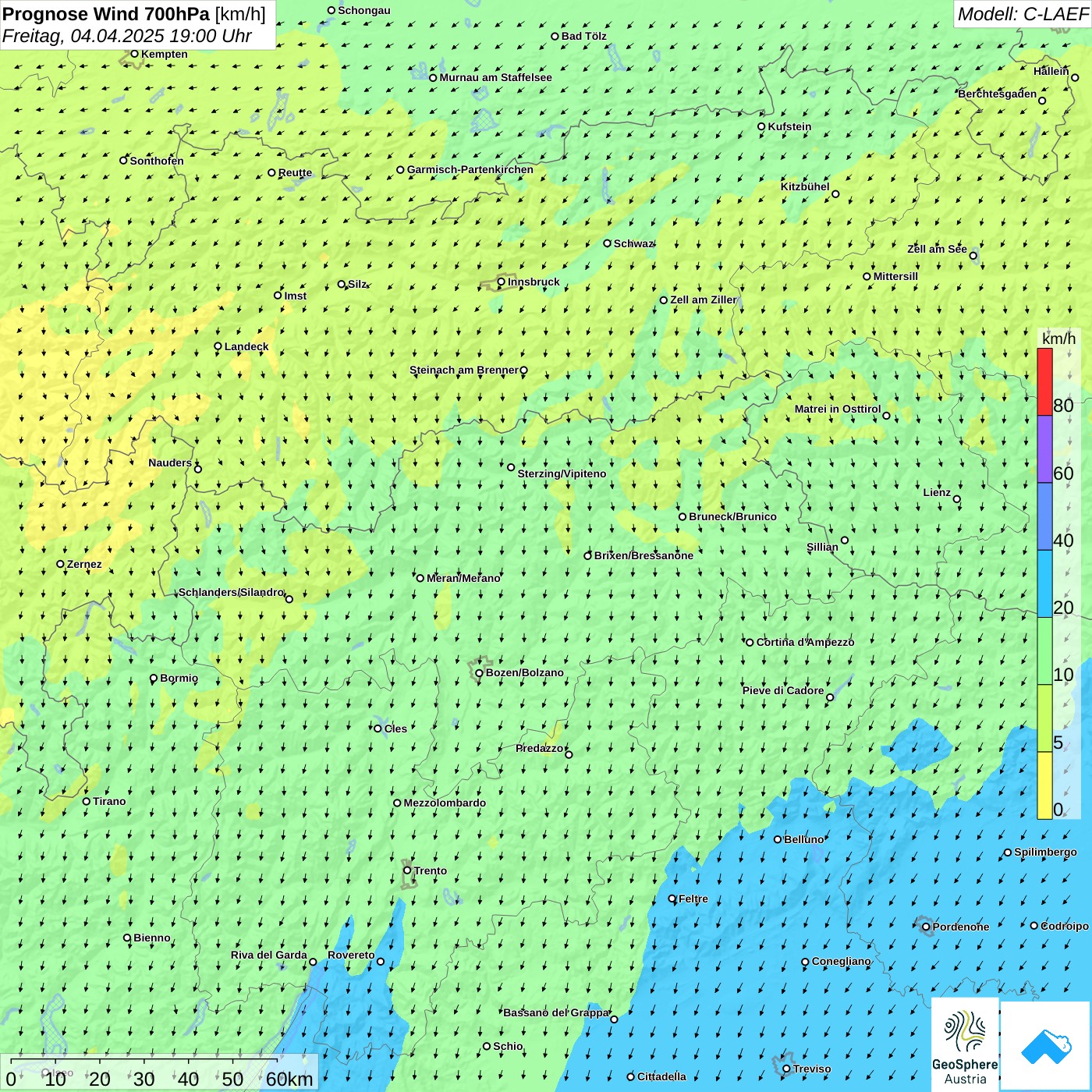1092x1092 pixels.
Task: Click the Predazzo label
Action: point(540,748)
